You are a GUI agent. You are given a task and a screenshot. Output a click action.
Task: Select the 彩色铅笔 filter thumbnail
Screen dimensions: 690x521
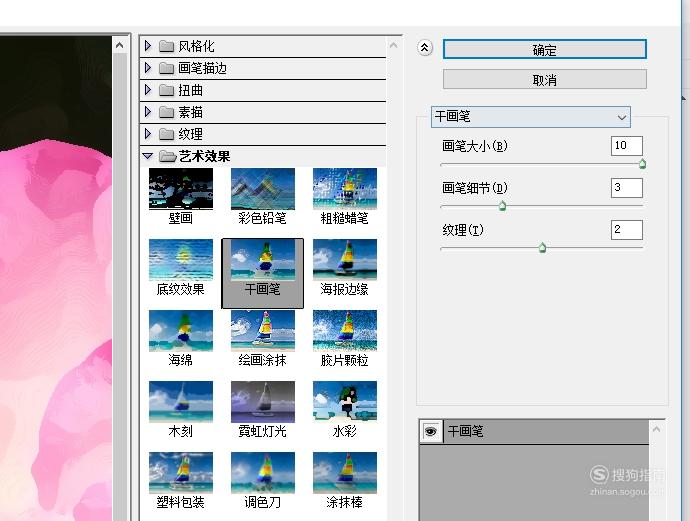[x=263, y=189]
